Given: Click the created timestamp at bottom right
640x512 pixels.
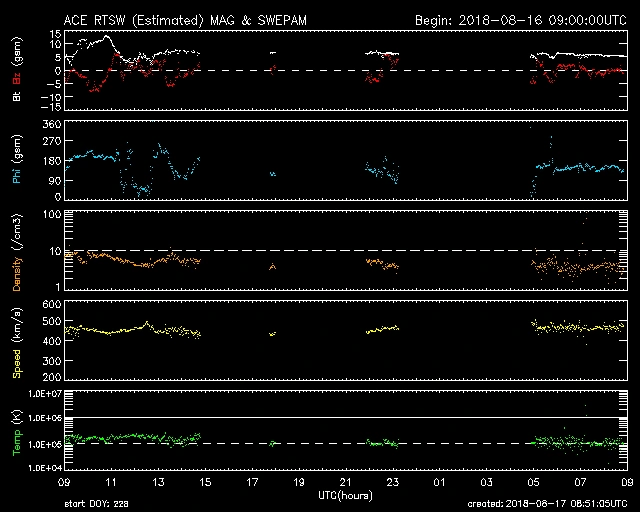Looking at the screenshot, I should tap(548, 505).
